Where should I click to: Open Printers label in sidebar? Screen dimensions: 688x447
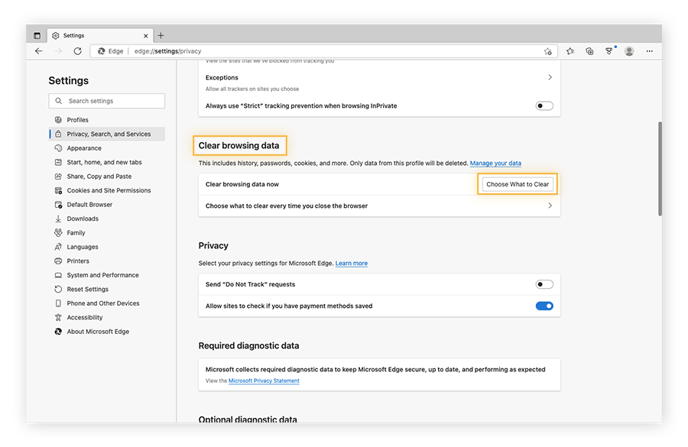(x=78, y=261)
